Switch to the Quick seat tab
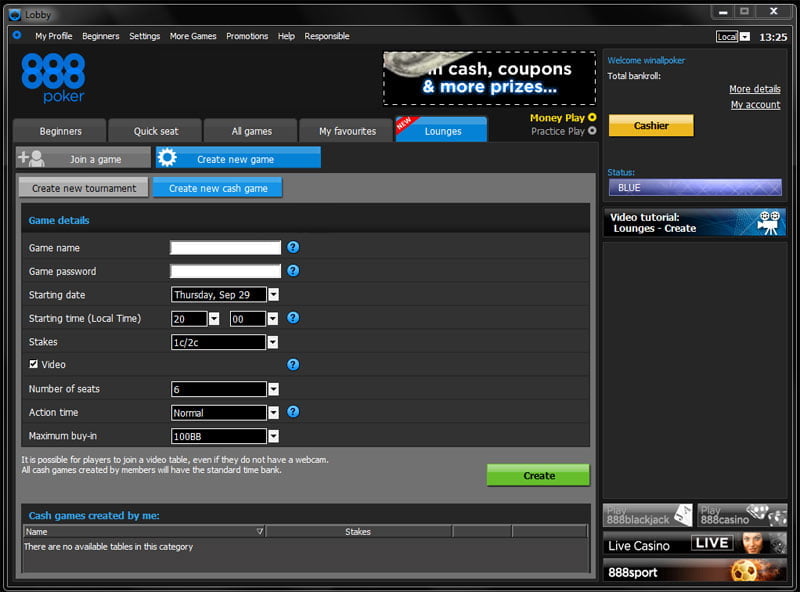Image resolution: width=800 pixels, height=592 pixels. click(x=156, y=131)
